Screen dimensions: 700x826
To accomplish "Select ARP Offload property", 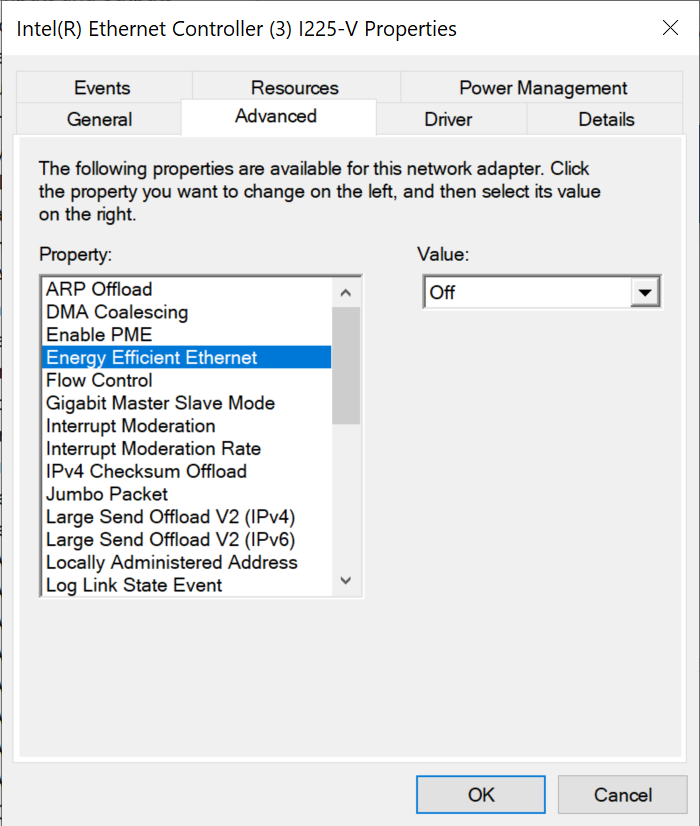I will pyautogui.click(x=99, y=289).
